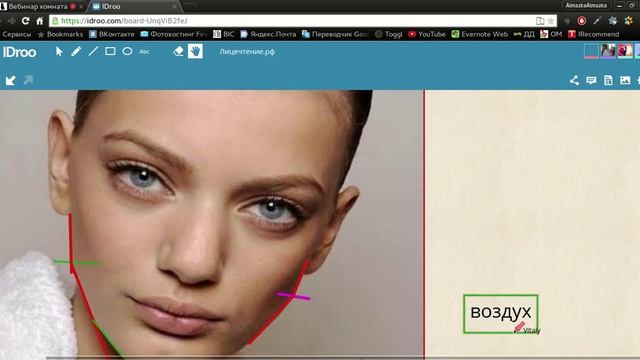Image resolution: width=640 pixels, height=360 pixels.
Task: Open the Сервисы bookmark
Action: click(x=17, y=34)
